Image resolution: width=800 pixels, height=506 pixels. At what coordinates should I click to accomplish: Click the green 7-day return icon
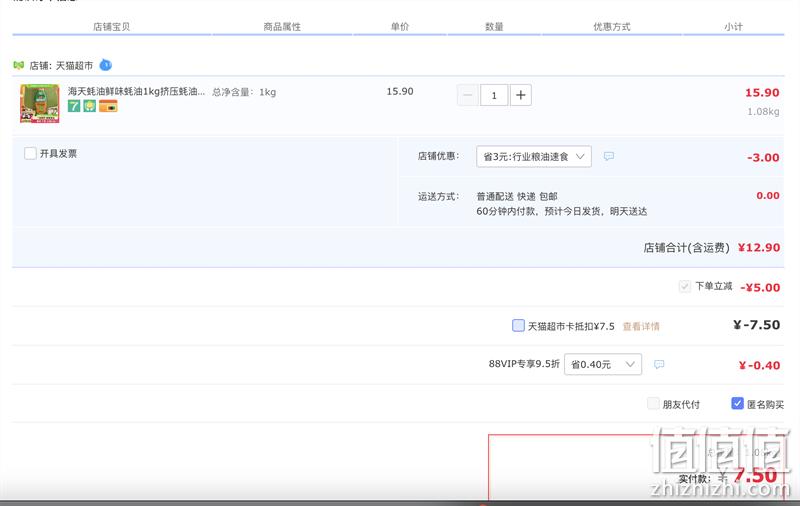point(74,106)
